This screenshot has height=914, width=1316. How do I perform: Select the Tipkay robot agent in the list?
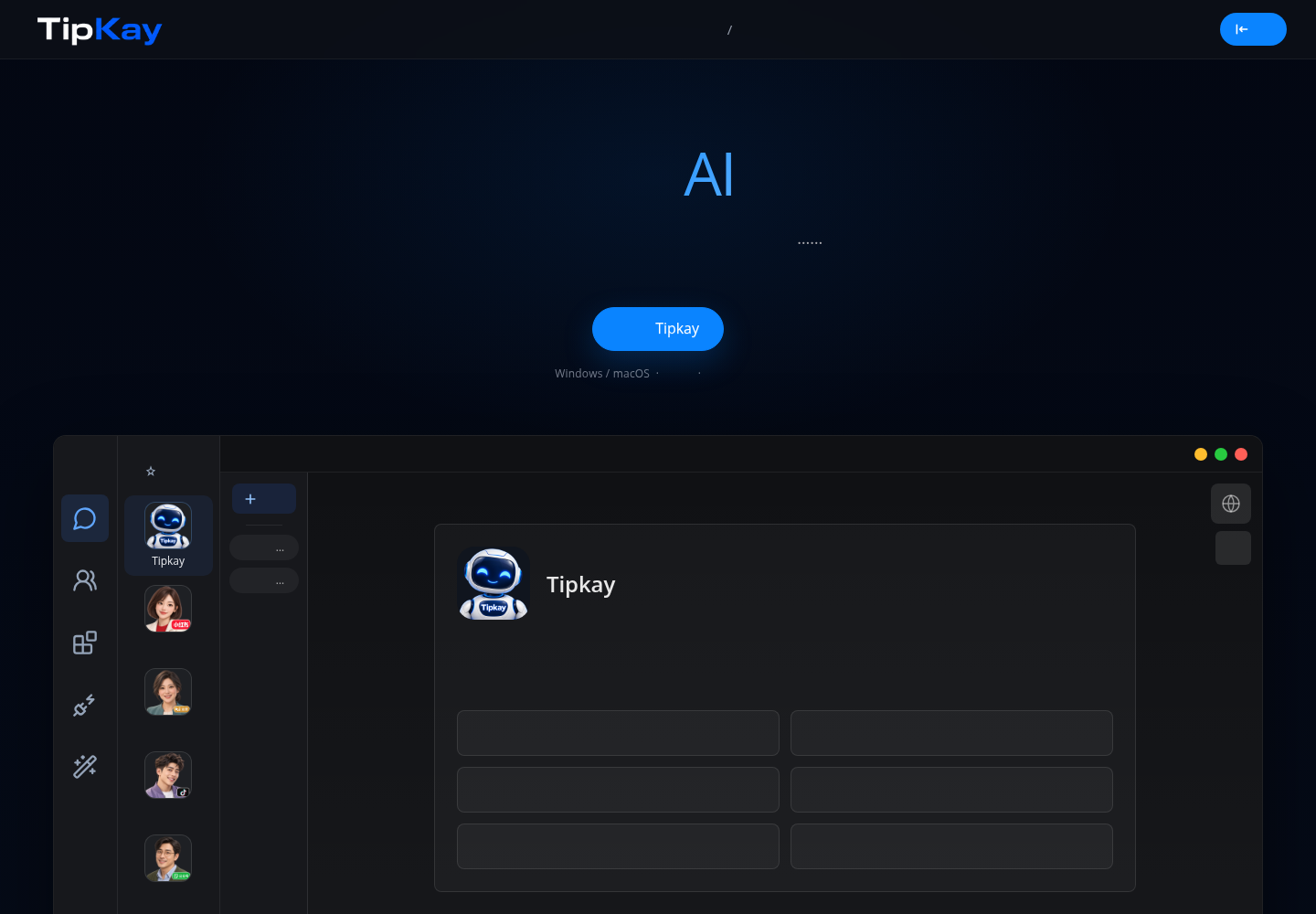[168, 536]
